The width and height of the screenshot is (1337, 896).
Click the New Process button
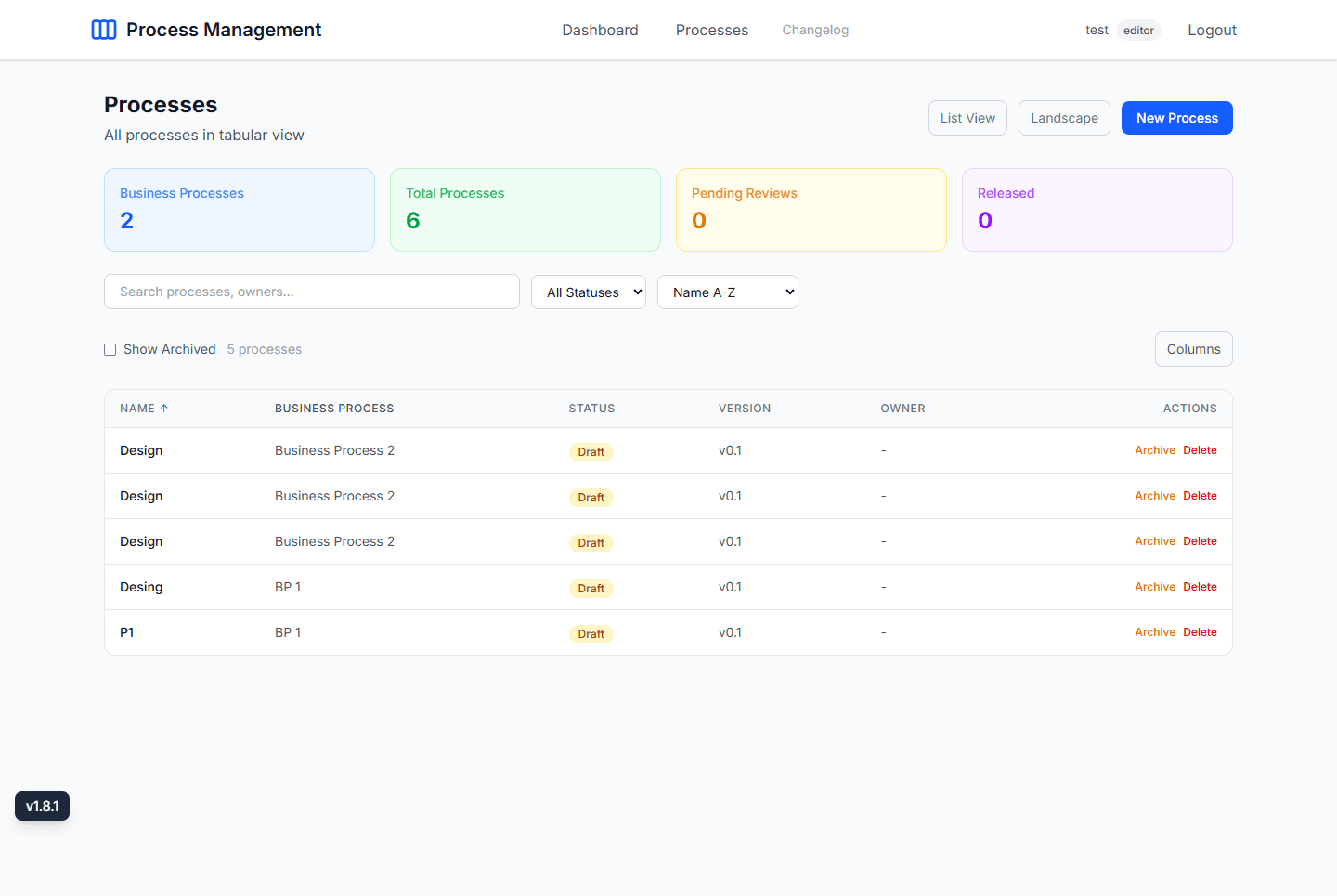[1176, 118]
